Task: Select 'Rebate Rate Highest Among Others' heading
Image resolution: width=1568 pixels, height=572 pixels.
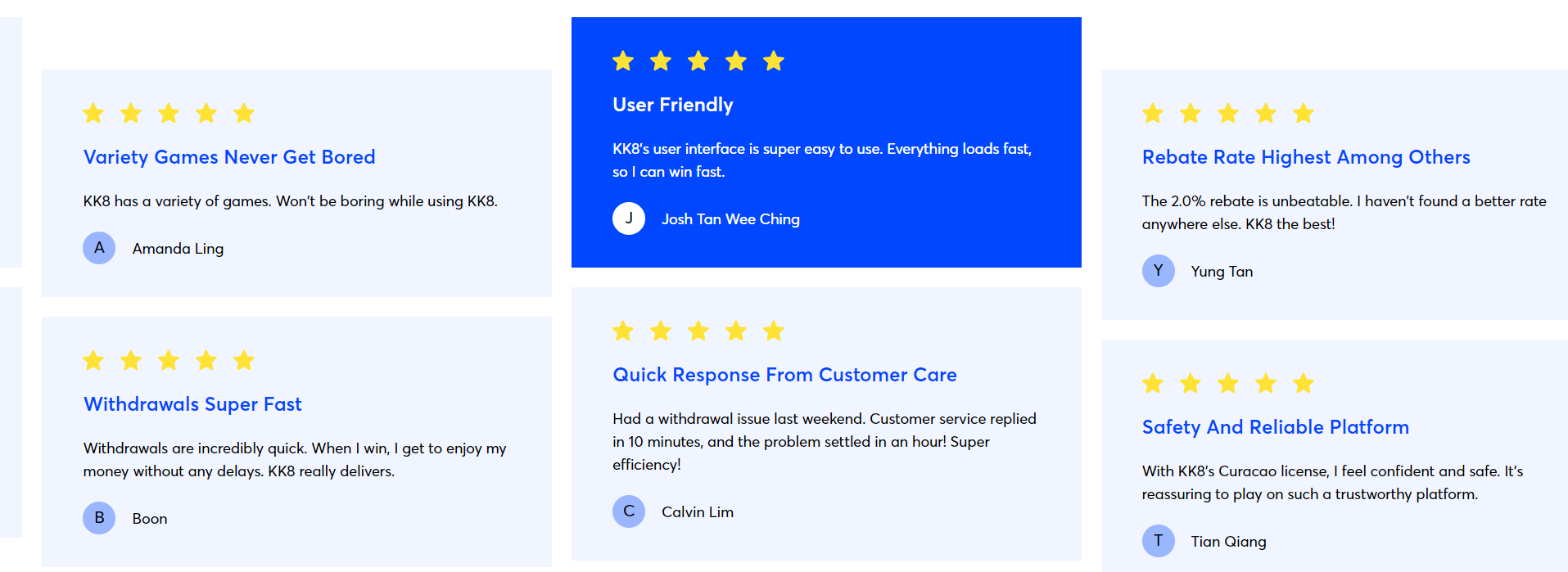Action: click(x=1306, y=157)
